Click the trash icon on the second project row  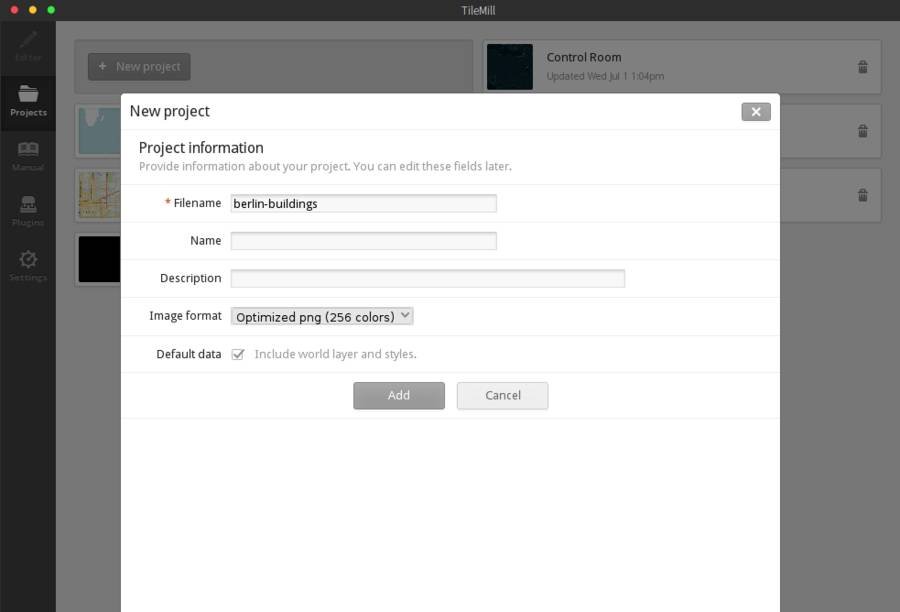(862, 131)
